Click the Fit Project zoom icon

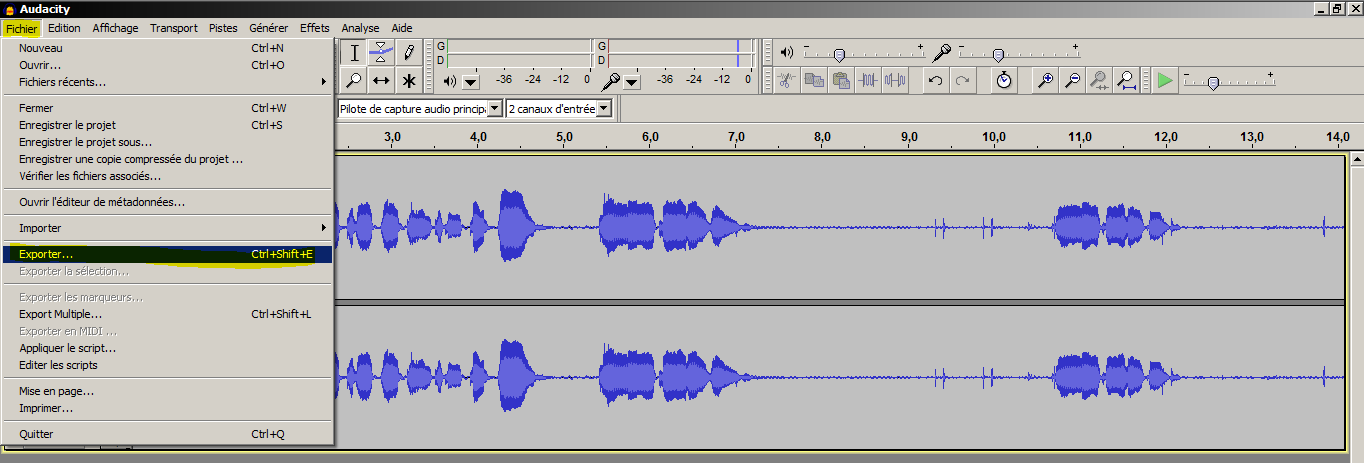tap(1126, 80)
